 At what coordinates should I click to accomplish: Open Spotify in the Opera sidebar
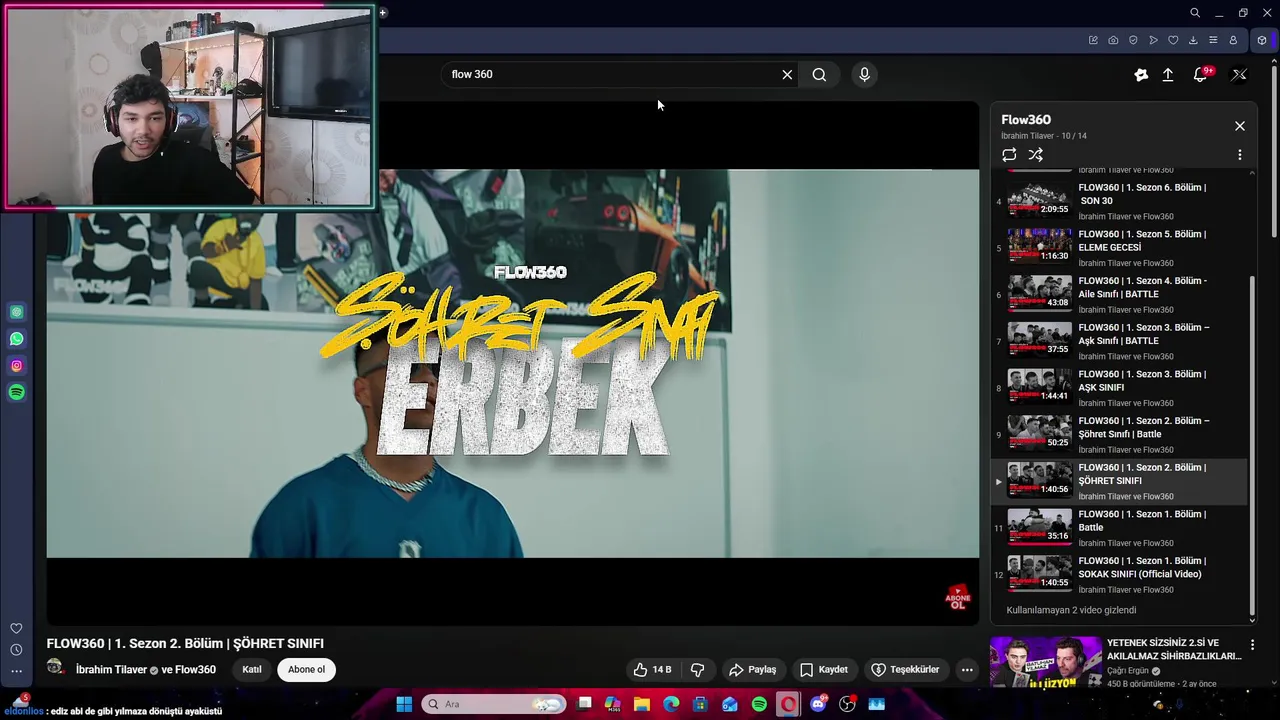click(x=16, y=393)
